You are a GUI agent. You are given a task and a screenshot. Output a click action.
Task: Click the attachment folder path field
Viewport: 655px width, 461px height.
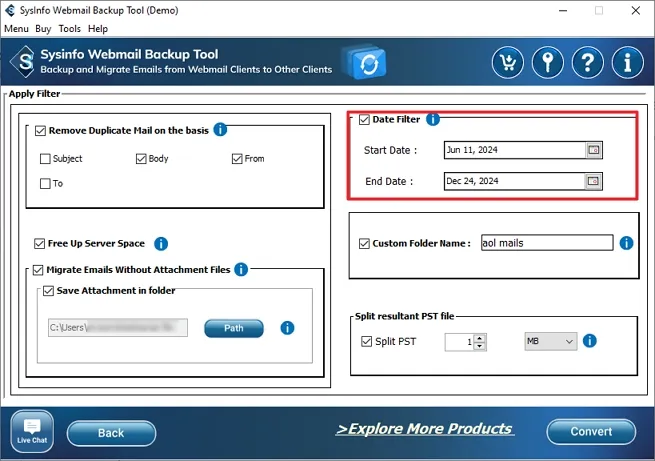(x=118, y=328)
